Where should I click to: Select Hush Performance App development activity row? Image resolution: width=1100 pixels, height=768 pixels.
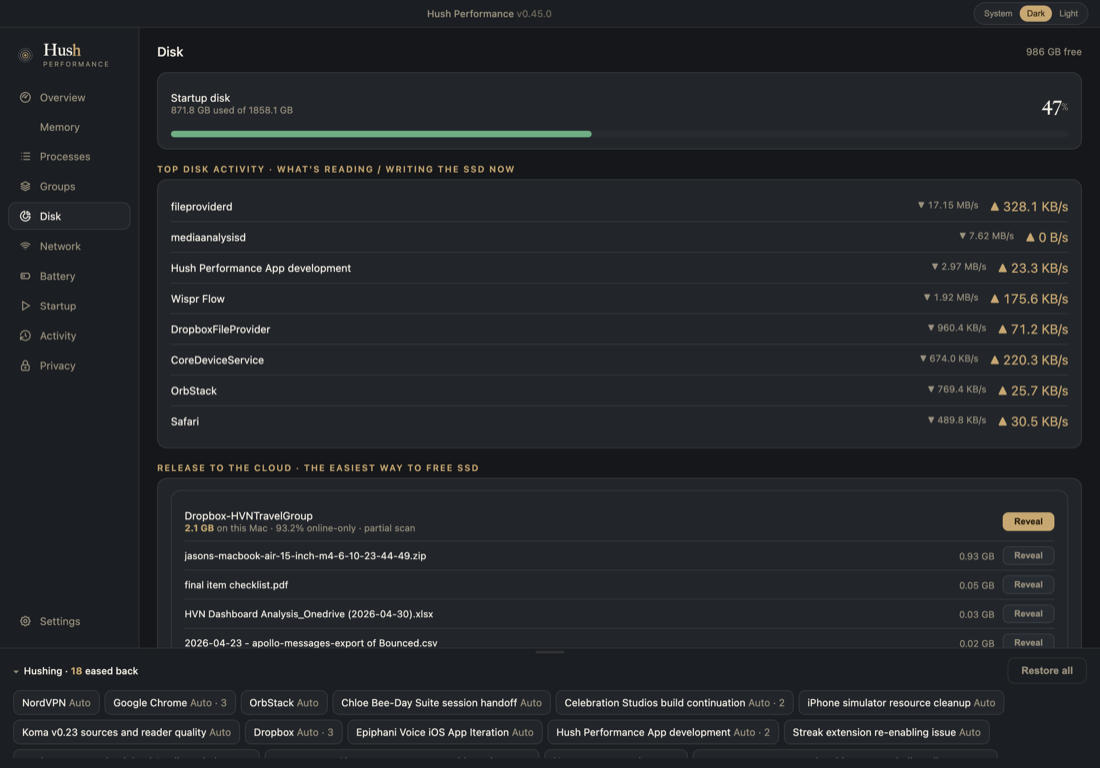pos(619,268)
